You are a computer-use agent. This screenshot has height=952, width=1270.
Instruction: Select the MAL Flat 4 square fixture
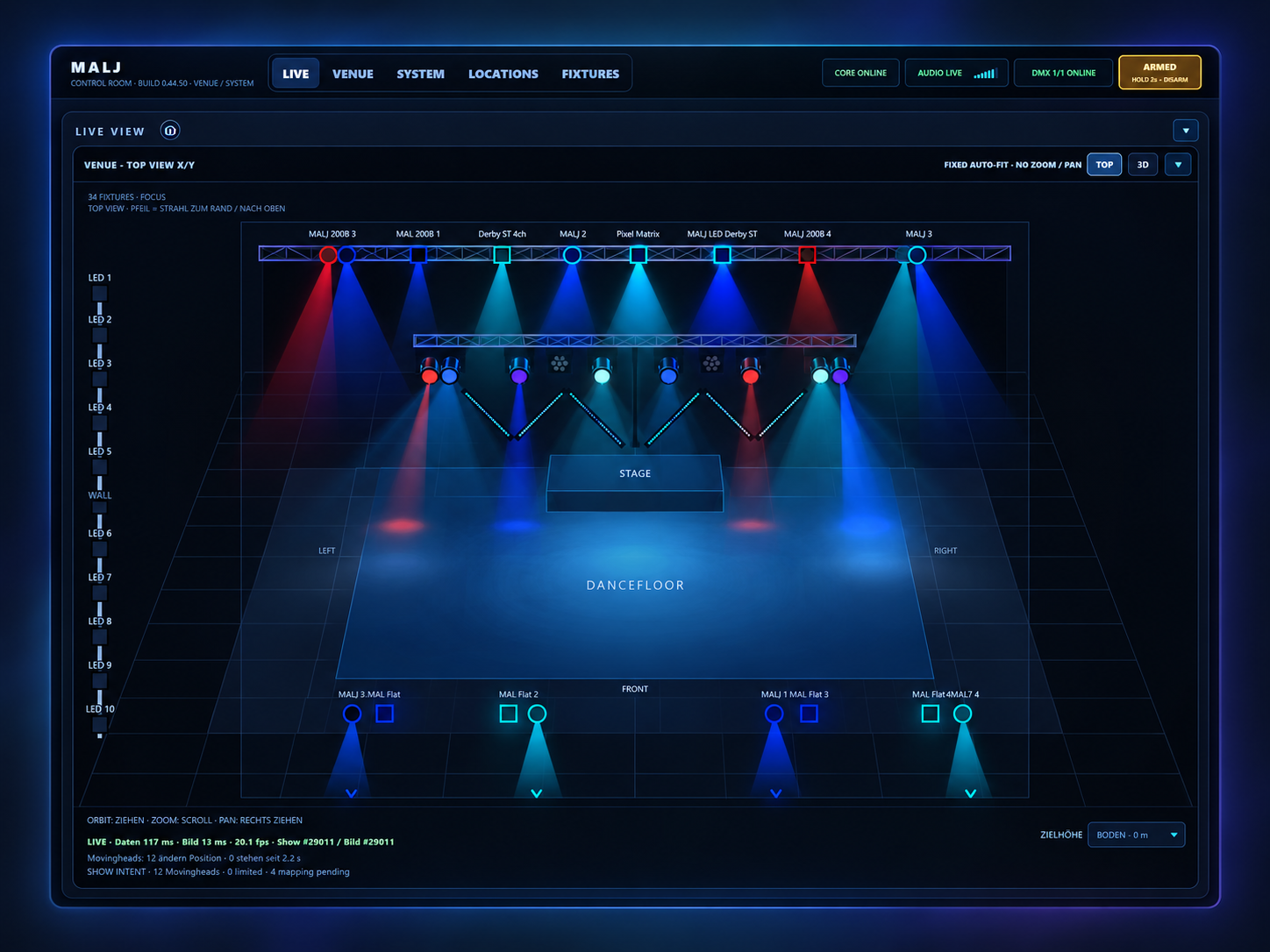point(931,714)
